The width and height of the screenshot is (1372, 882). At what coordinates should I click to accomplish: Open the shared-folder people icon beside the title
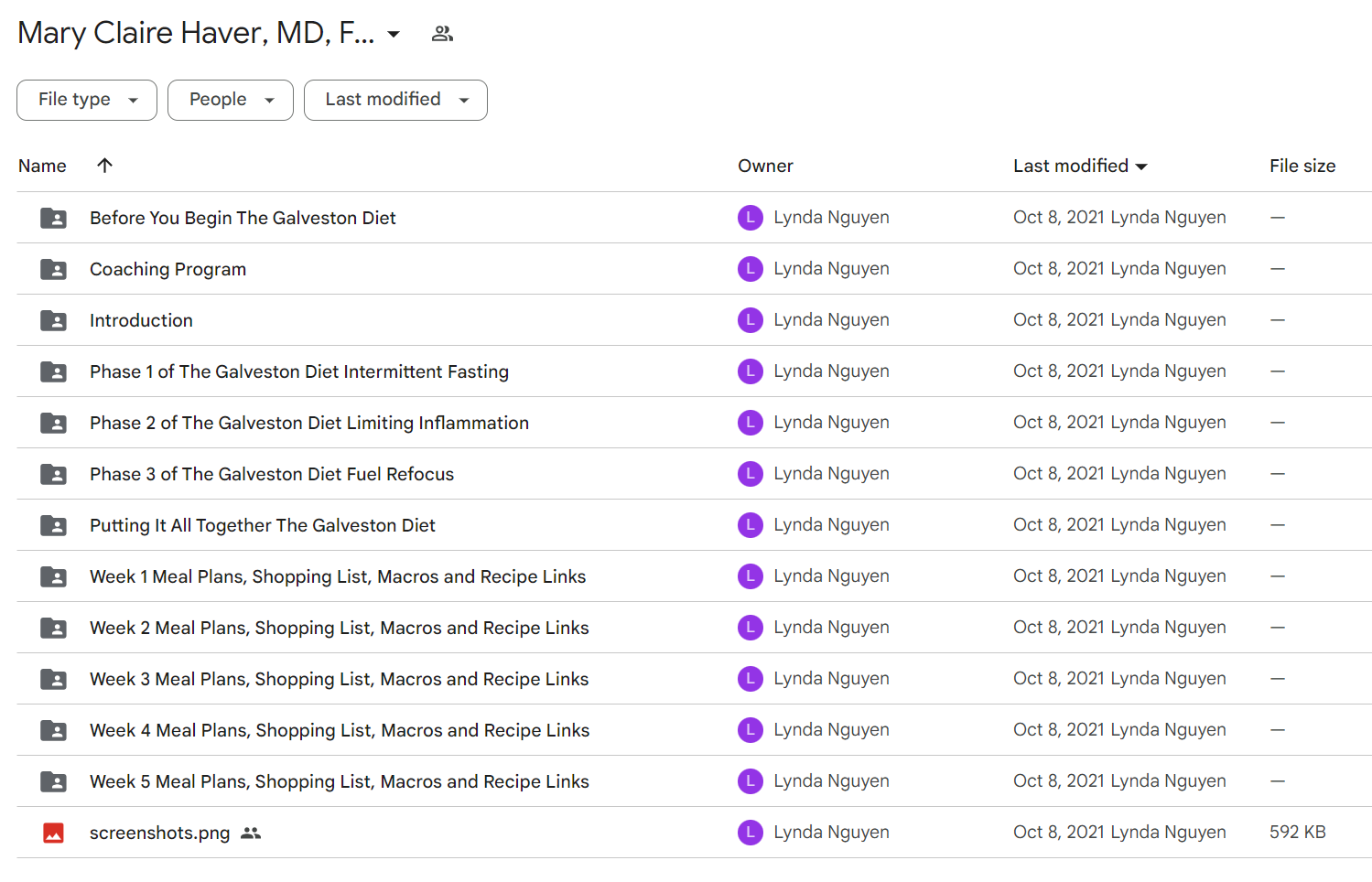pos(442,34)
